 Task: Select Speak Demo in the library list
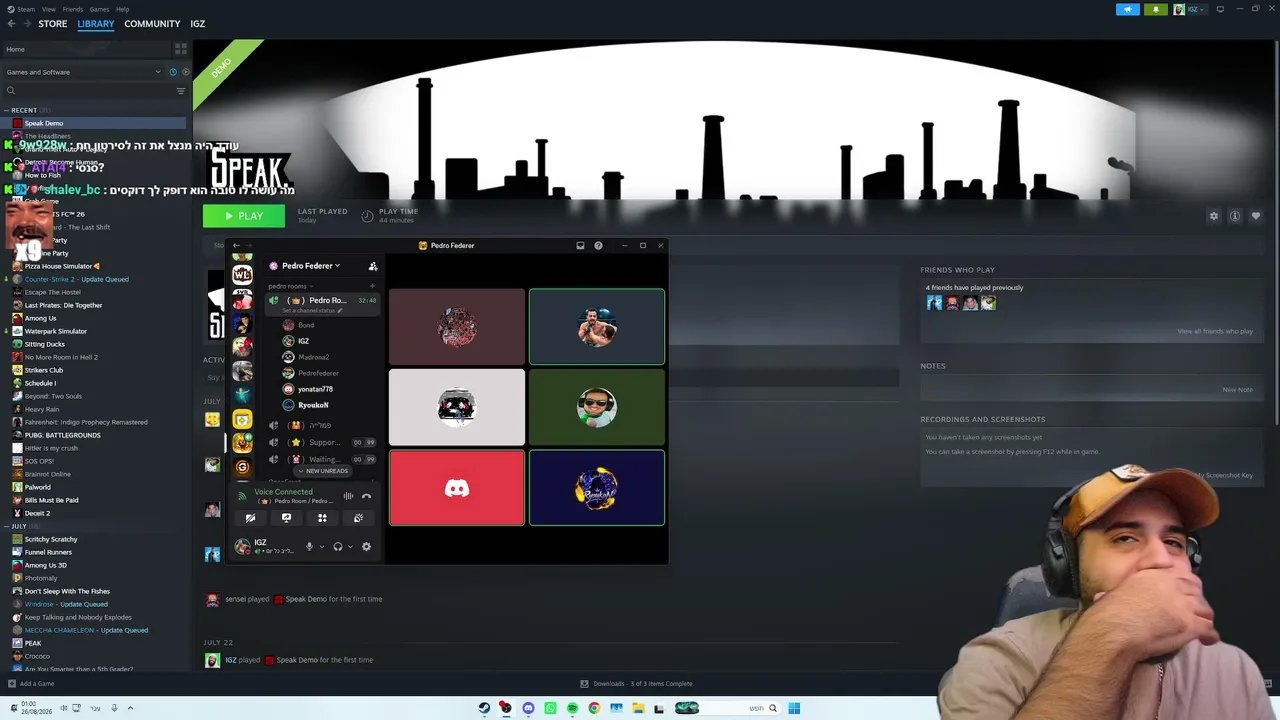(94, 123)
